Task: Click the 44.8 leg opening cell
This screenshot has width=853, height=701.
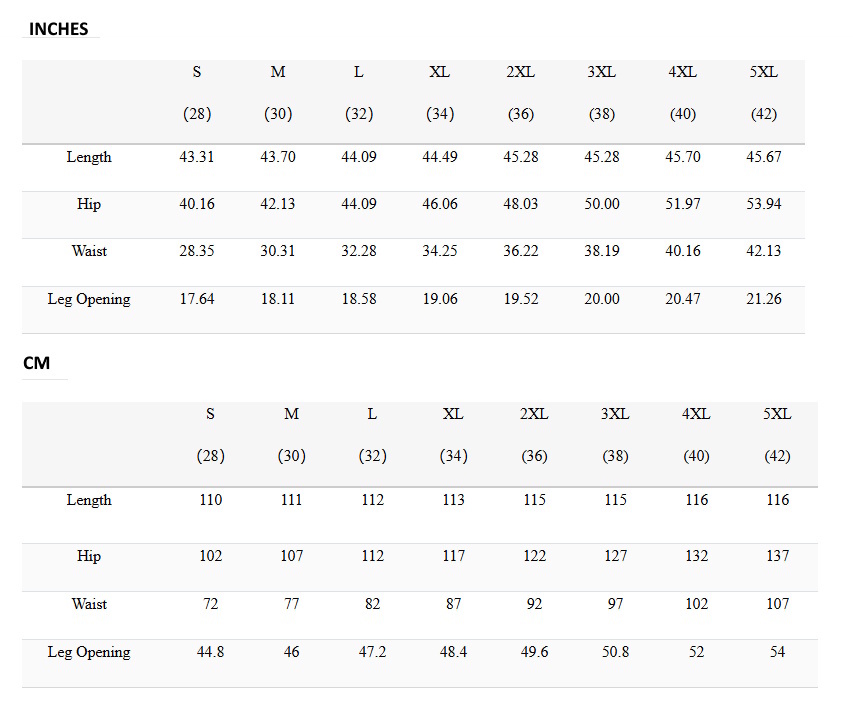Action: coord(211,652)
